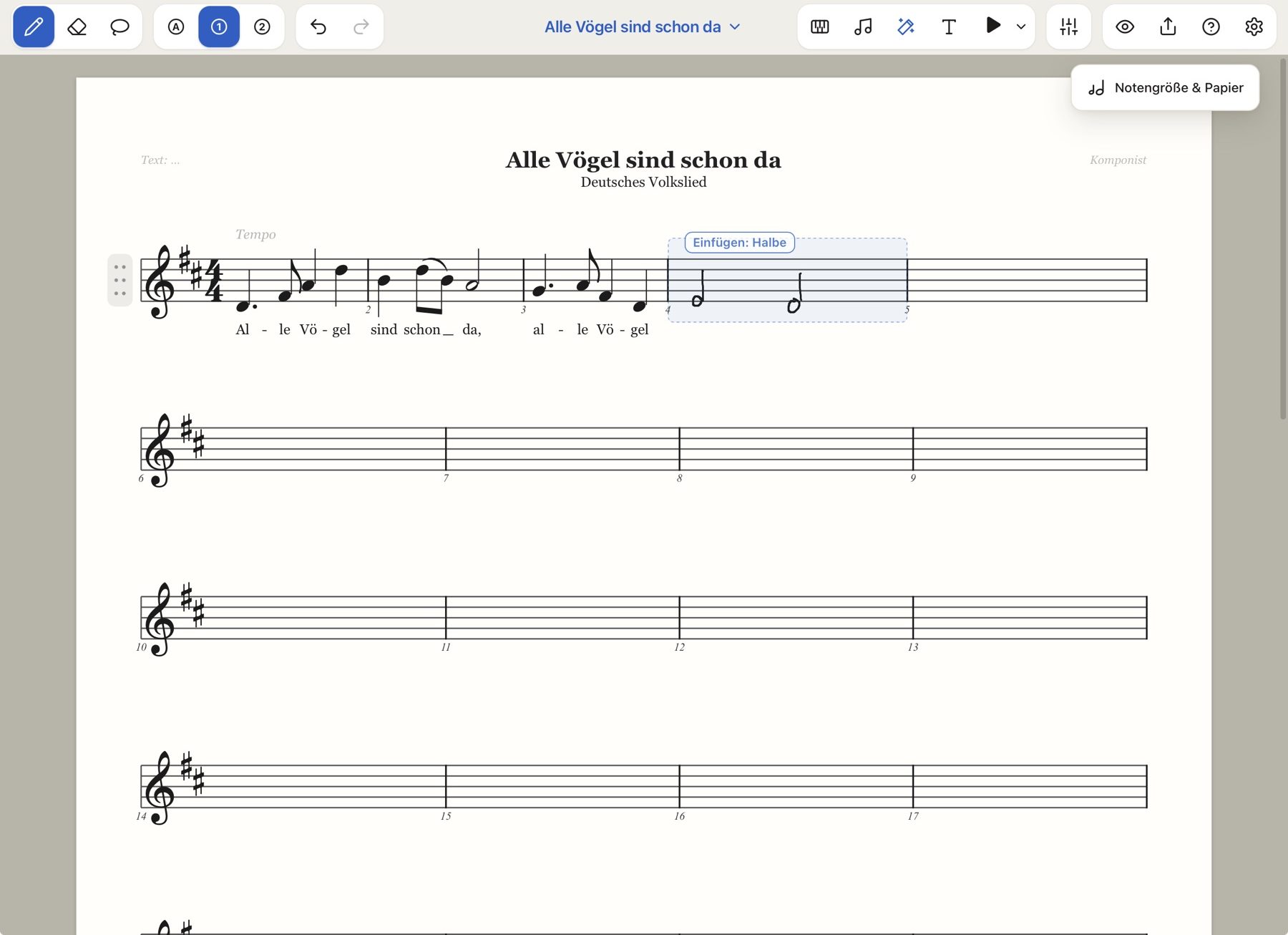Edit the Text: … lyricist field
Image resolution: width=1288 pixels, height=935 pixels.
point(160,160)
